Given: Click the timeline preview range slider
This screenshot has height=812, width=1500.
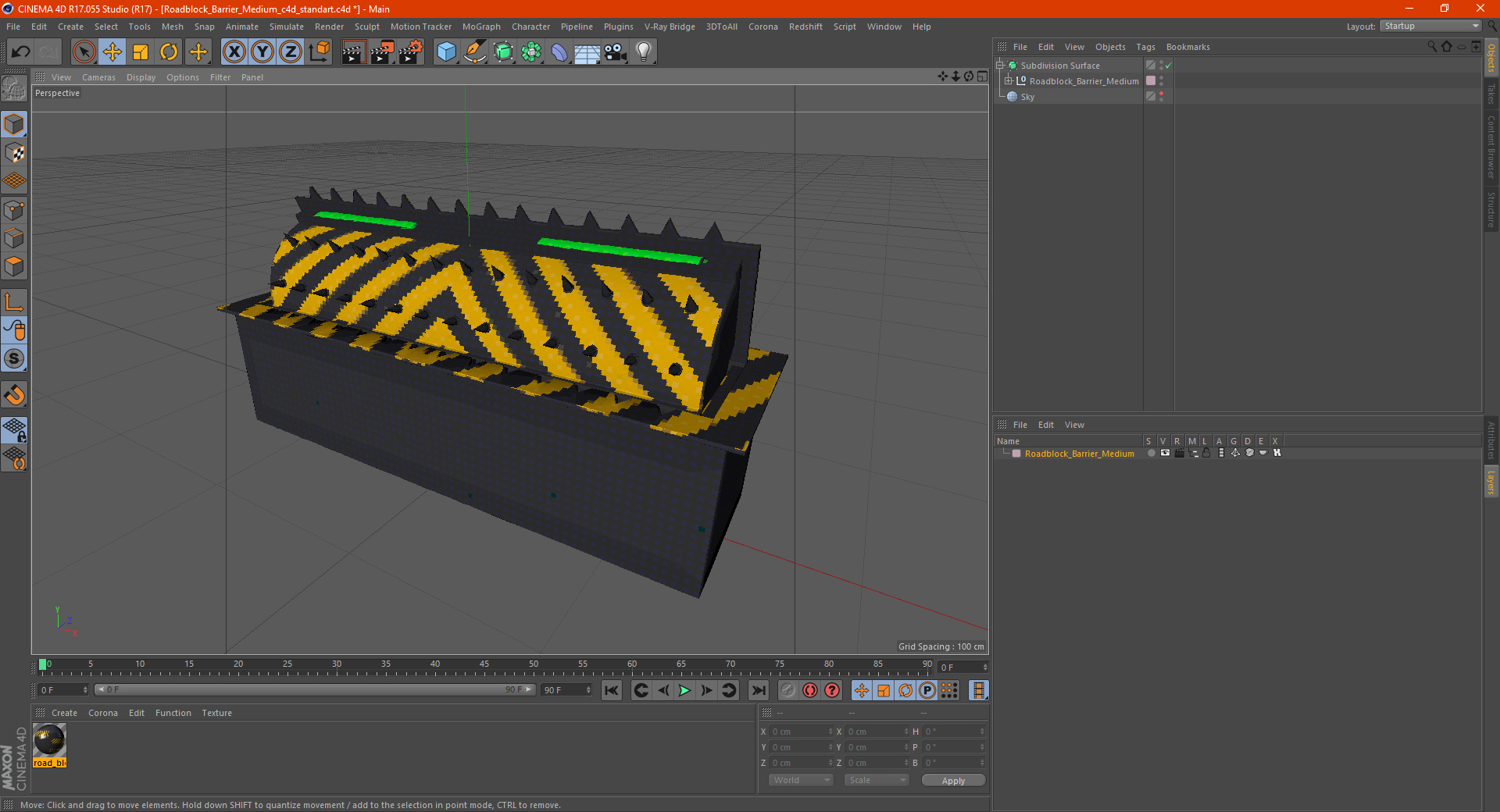Looking at the screenshot, I should [x=315, y=690].
